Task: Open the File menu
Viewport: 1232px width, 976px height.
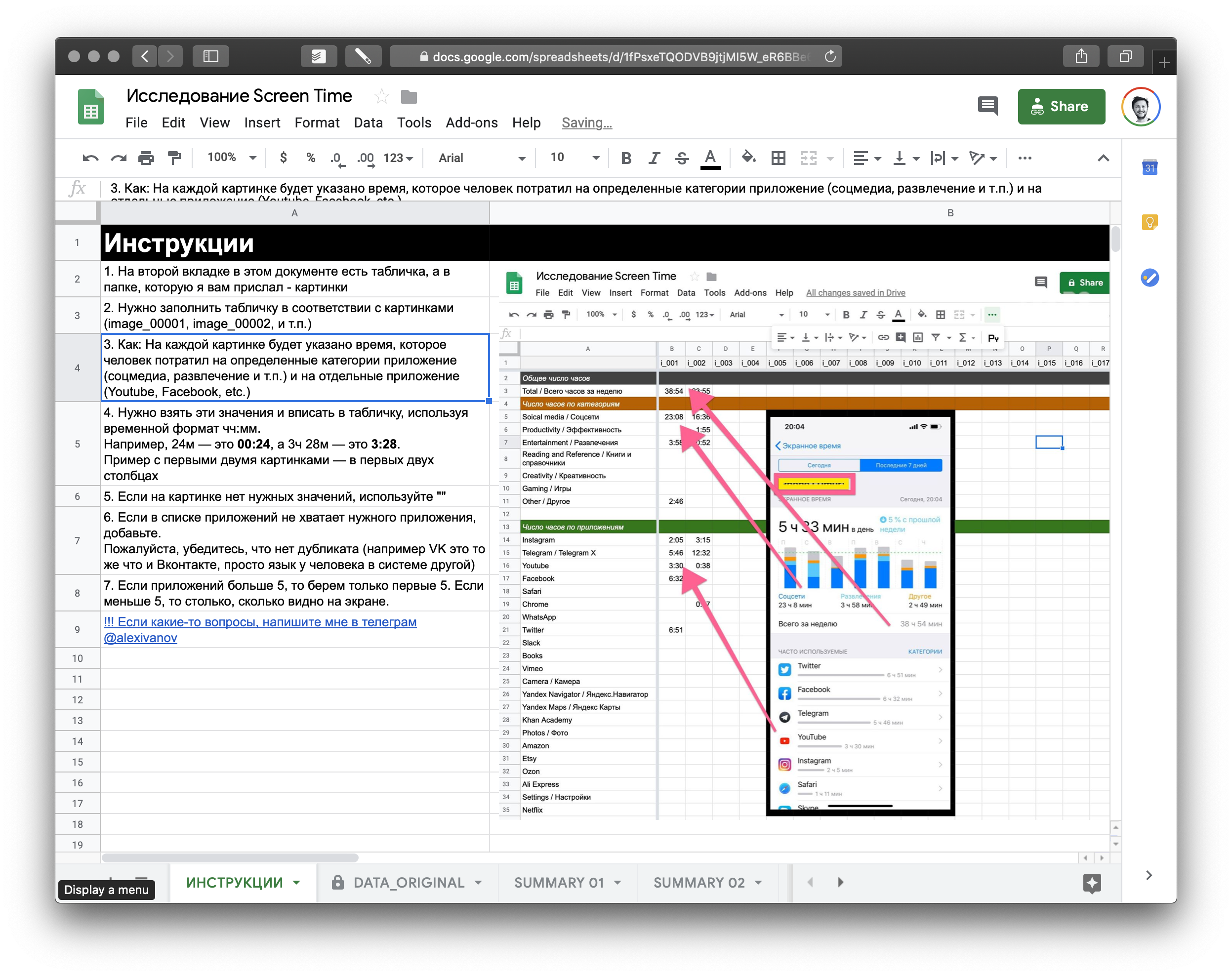Action: pyautogui.click(x=136, y=123)
